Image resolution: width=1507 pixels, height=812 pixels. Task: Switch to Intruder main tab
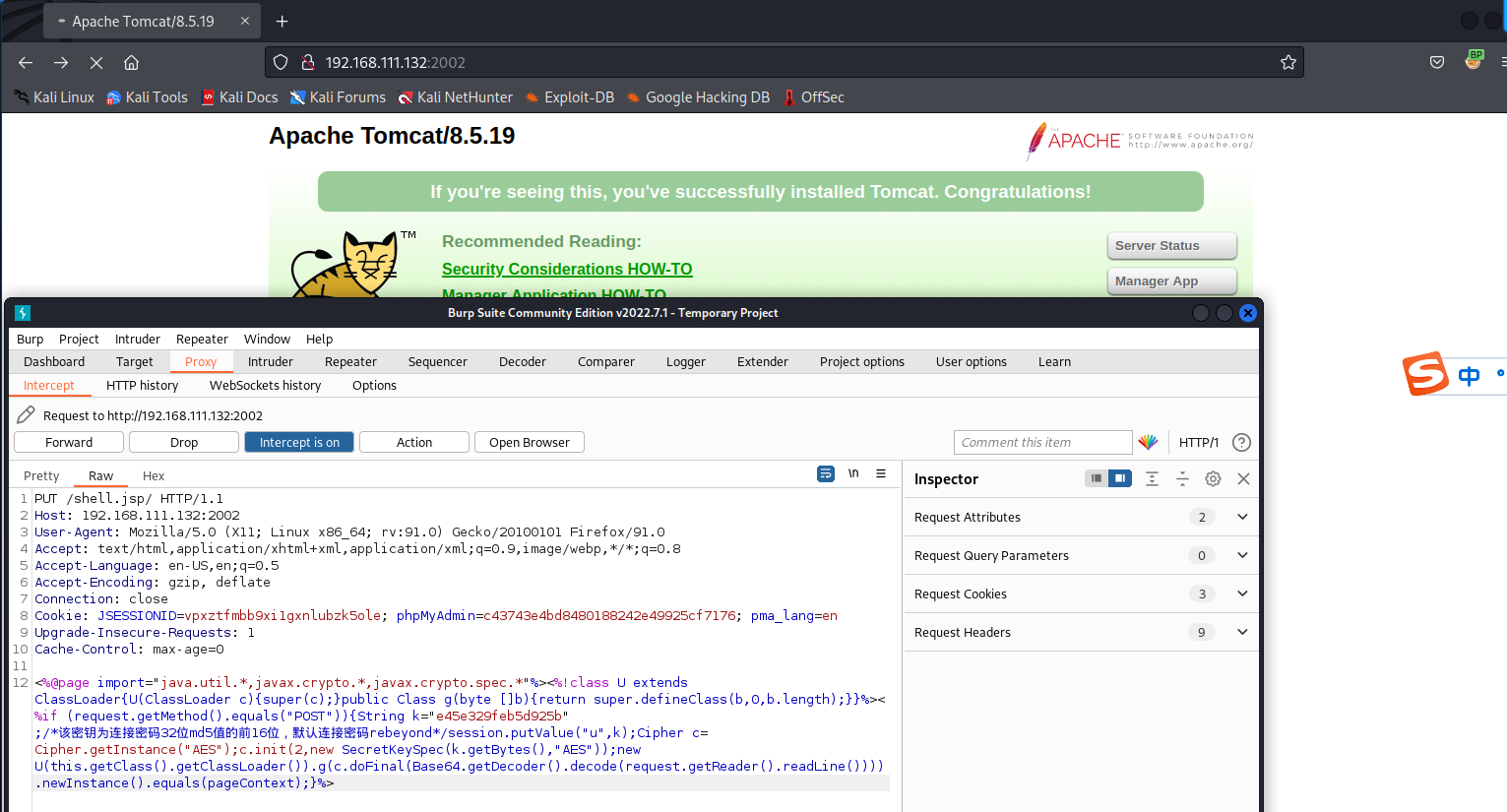click(x=271, y=361)
